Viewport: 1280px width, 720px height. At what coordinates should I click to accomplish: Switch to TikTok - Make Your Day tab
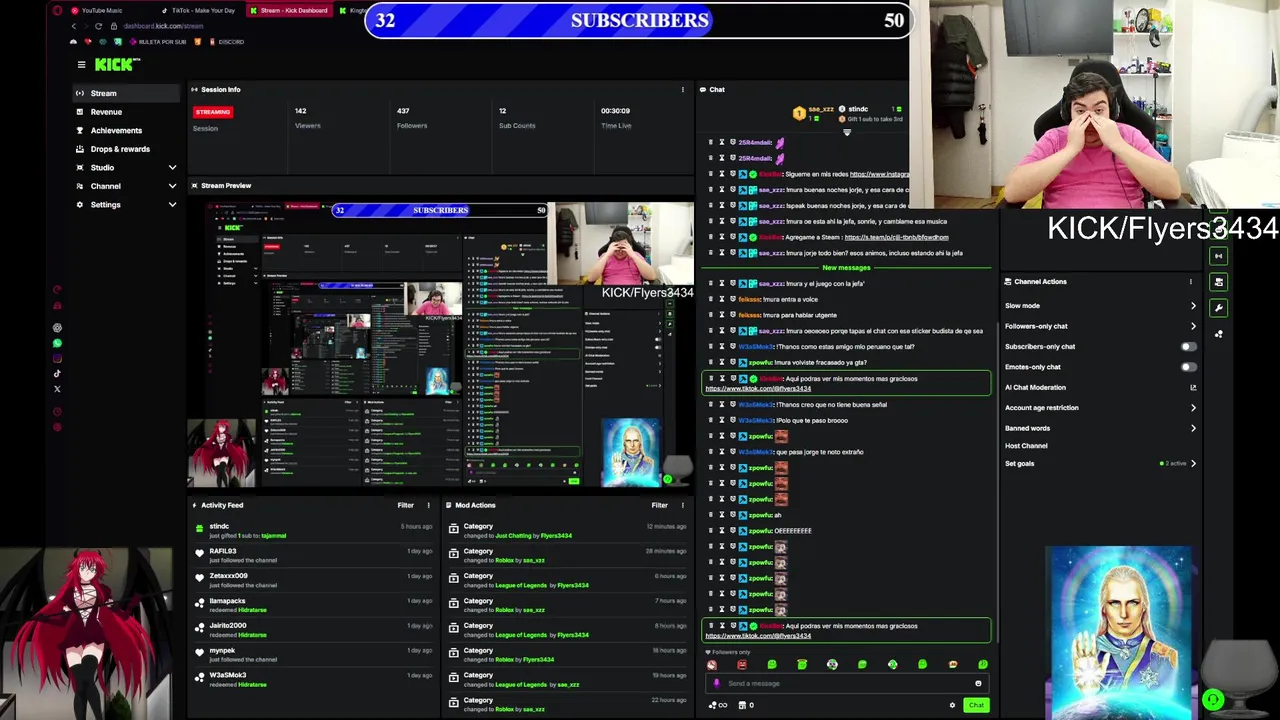[200, 10]
